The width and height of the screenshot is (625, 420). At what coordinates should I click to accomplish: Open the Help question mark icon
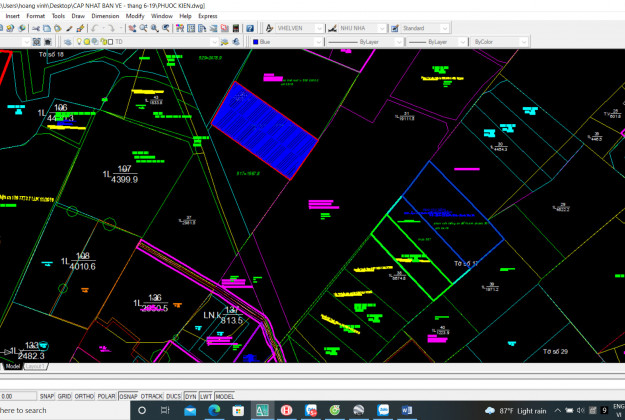pos(250,28)
